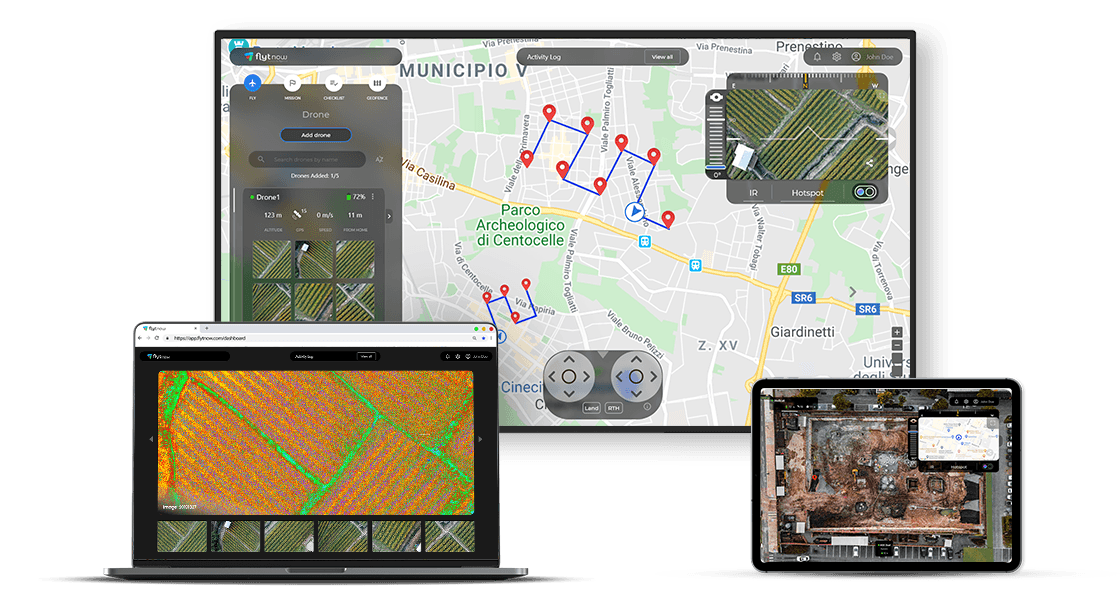Expand the right edge chevron on map

(x=852, y=292)
